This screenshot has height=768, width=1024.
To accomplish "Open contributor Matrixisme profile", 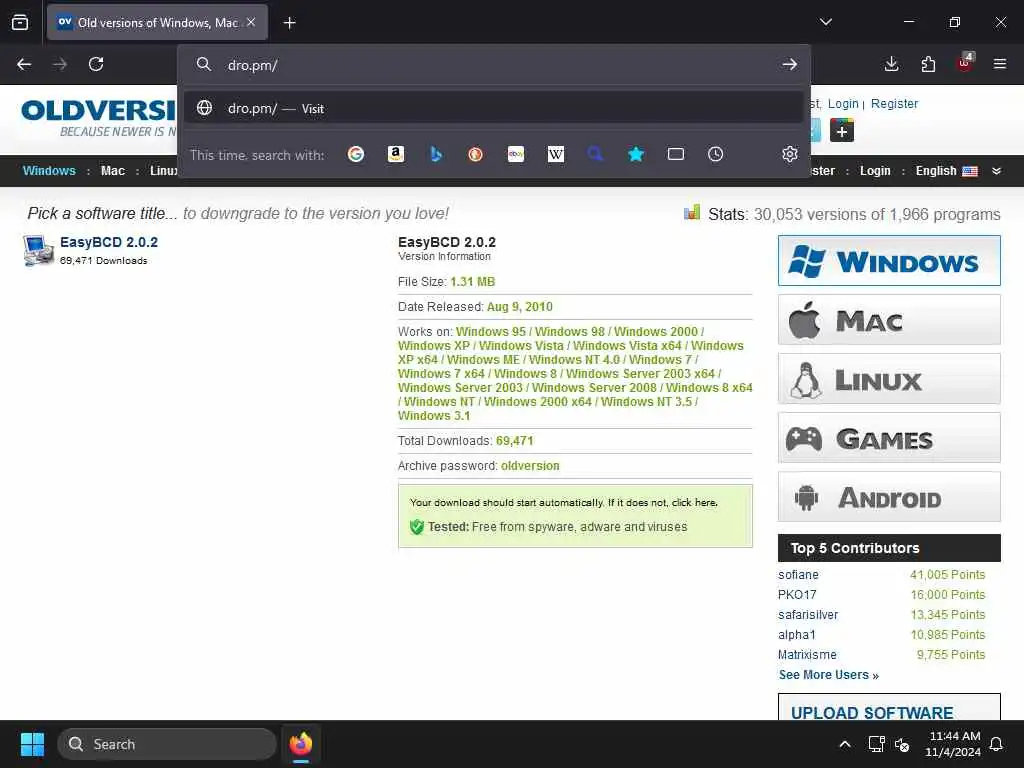I will pyautogui.click(x=807, y=654).
